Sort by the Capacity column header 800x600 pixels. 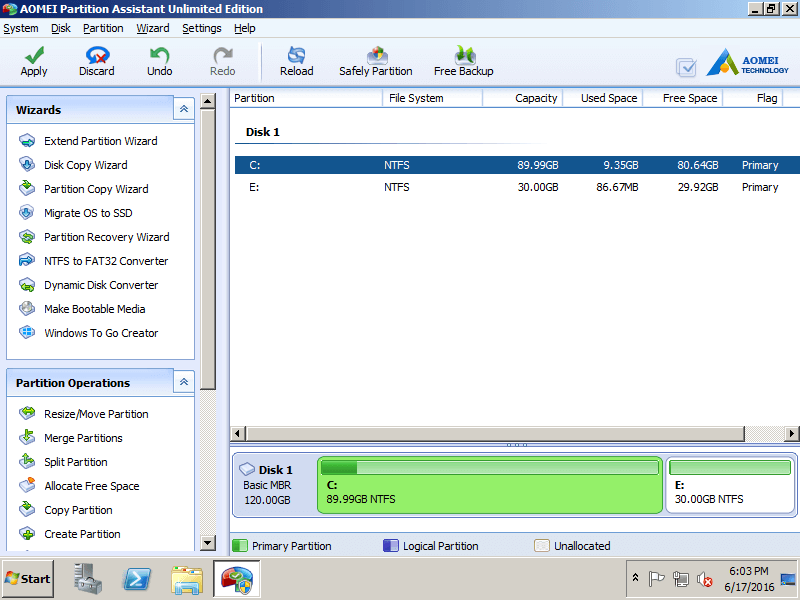[x=522, y=98]
